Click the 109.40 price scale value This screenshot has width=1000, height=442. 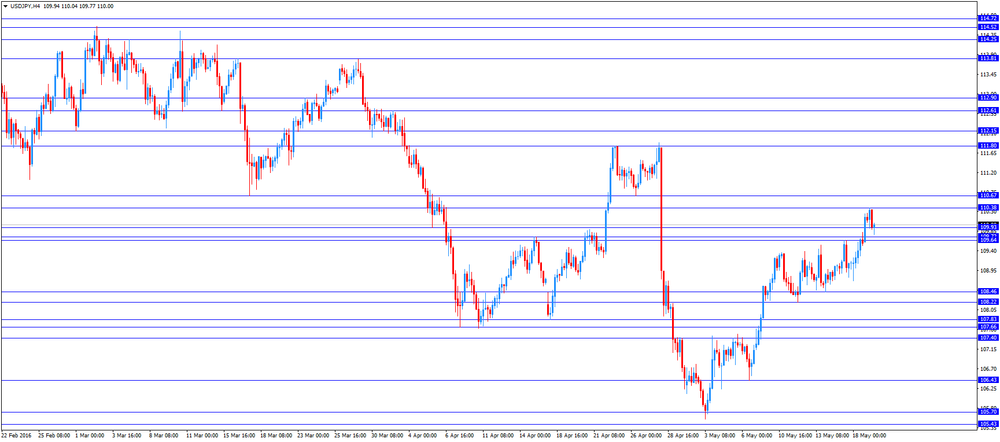pyautogui.click(x=988, y=251)
